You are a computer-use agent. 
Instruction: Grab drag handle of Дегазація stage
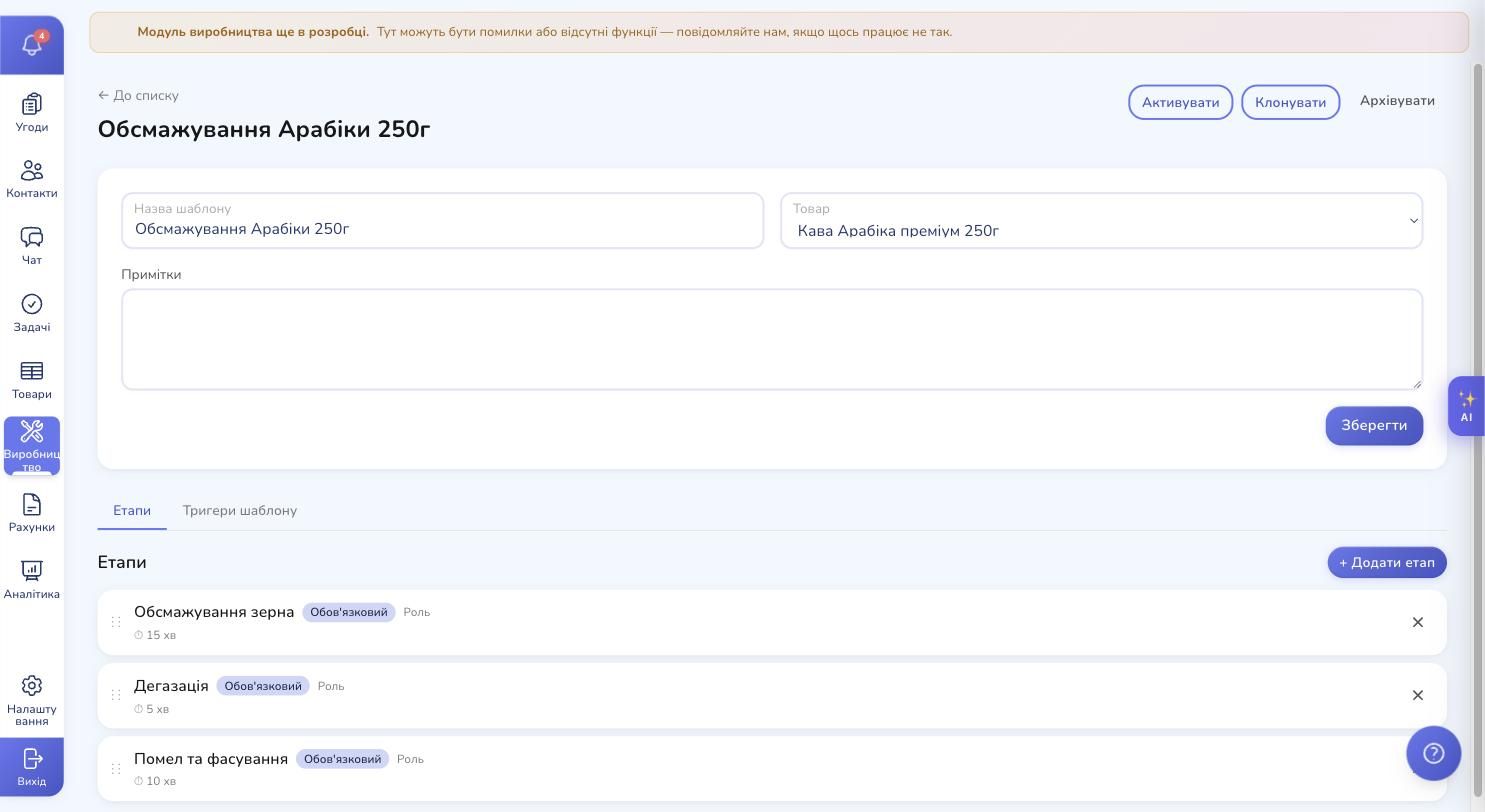(116, 695)
